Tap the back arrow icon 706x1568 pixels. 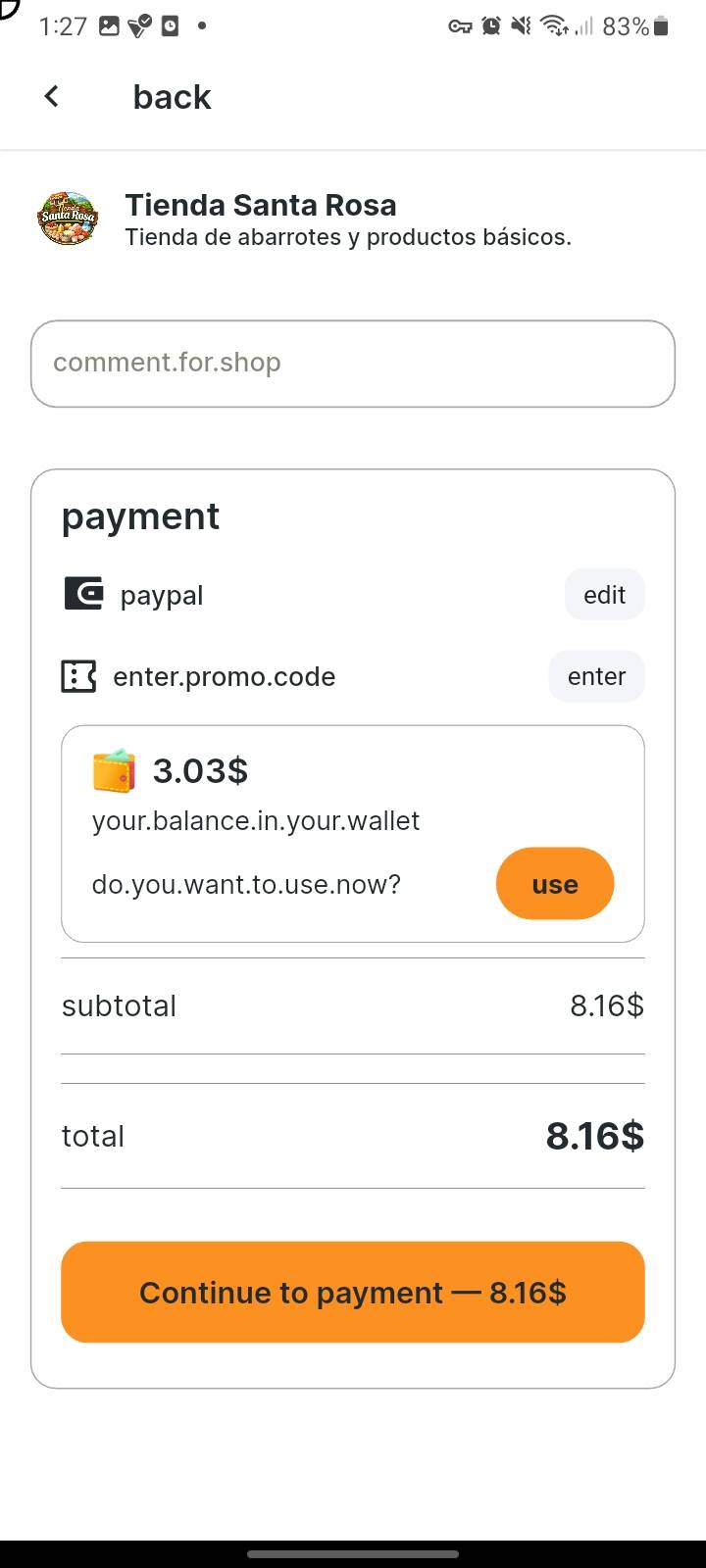tap(52, 96)
